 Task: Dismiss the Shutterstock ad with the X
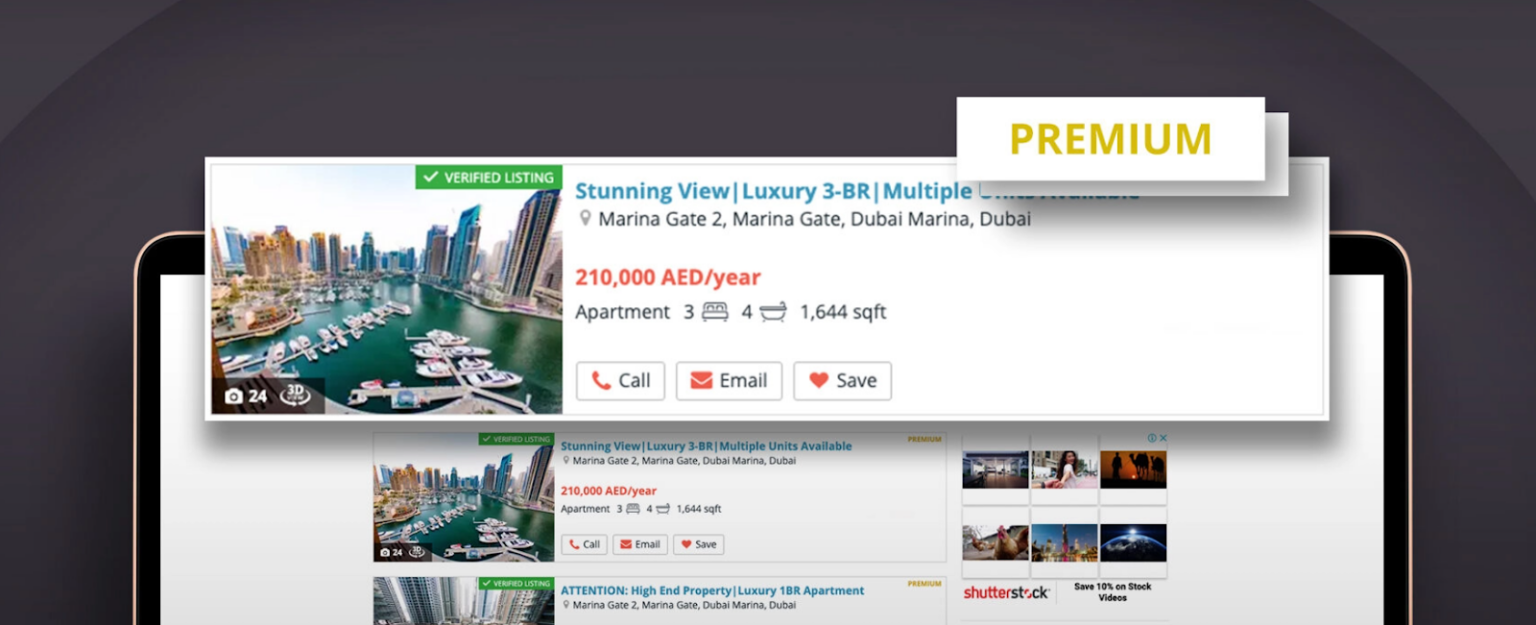coord(1162,438)
